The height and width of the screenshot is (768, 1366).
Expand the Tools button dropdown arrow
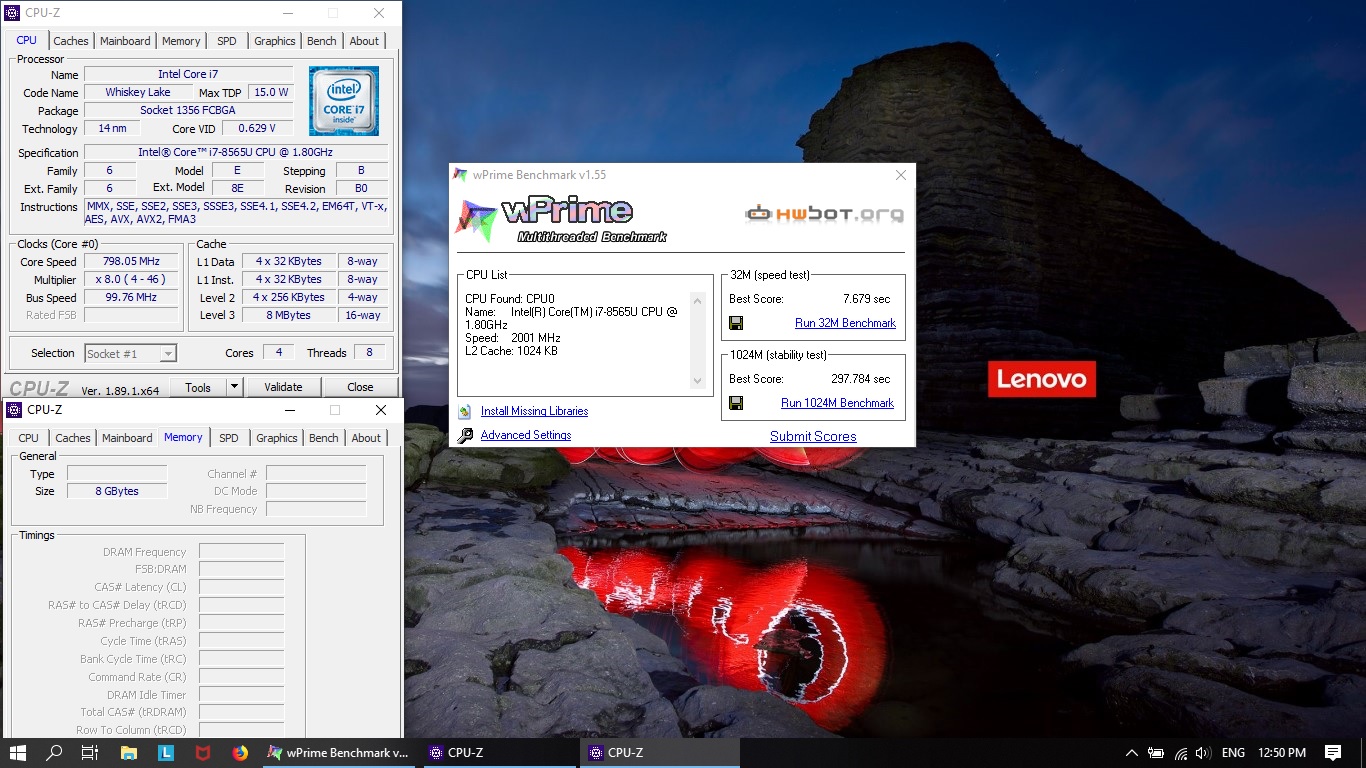click(x=234, y=387)
